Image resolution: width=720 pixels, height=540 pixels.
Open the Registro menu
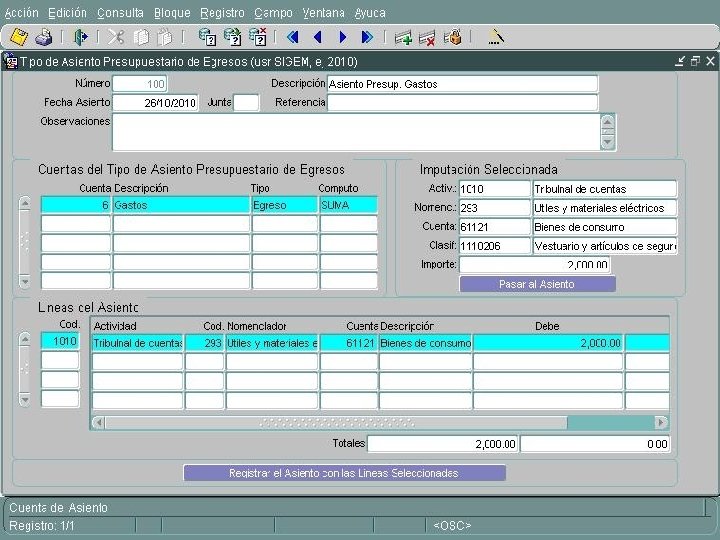(x=222, y=13)
